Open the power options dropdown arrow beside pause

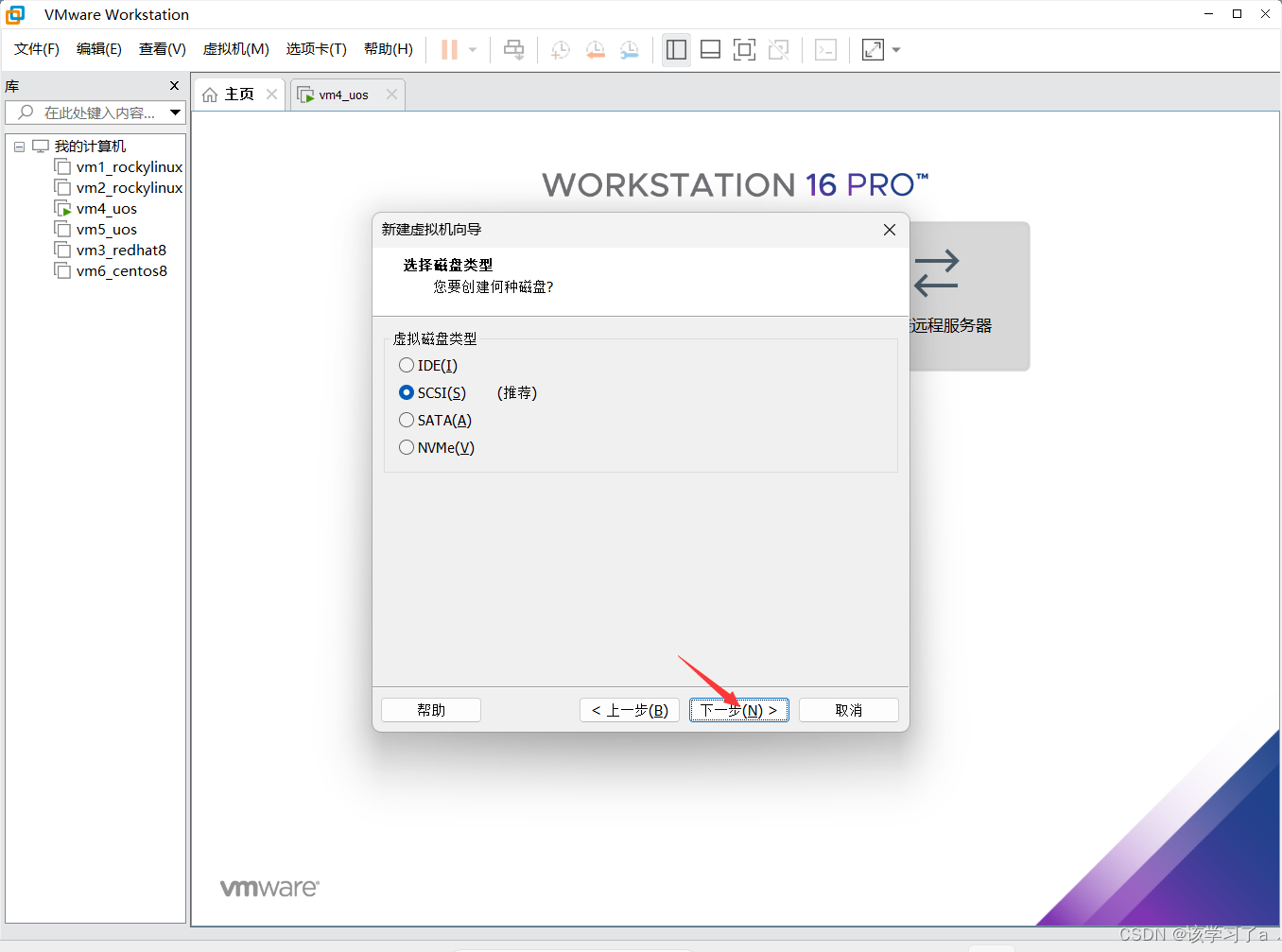point(473,50)
